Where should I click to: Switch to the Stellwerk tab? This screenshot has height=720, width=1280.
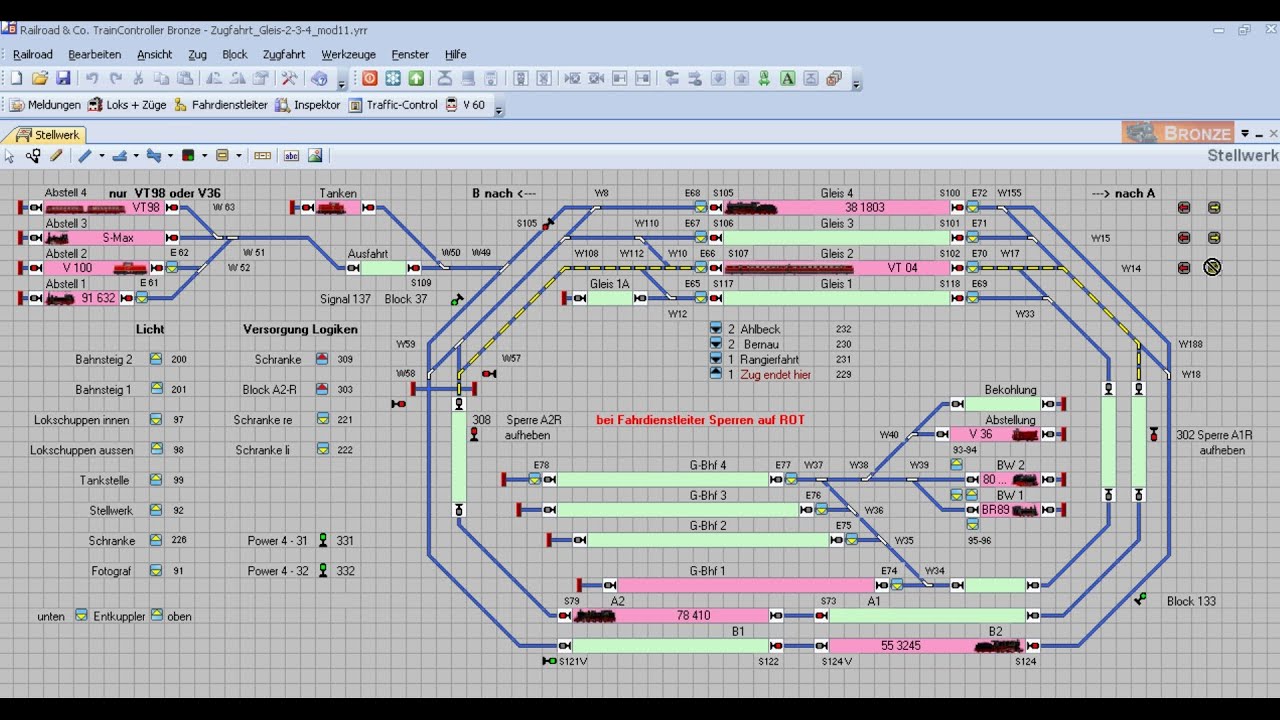point(46,135)
